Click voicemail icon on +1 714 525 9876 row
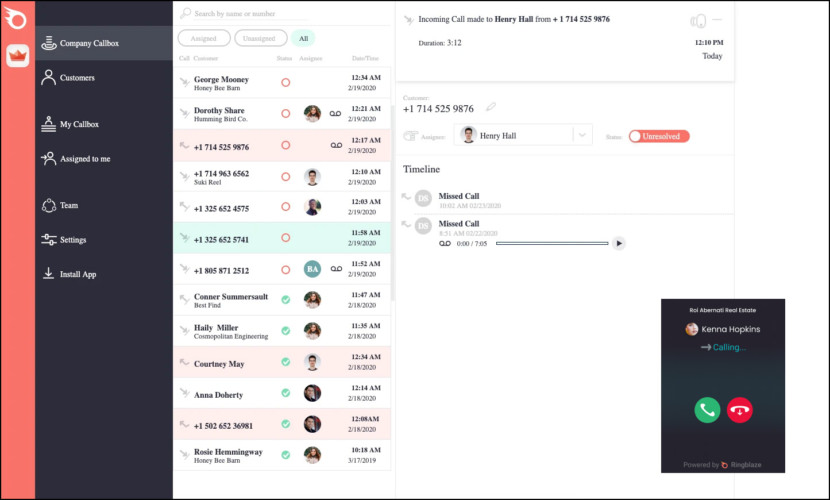The image size is (830, 500). coord(336,145)
